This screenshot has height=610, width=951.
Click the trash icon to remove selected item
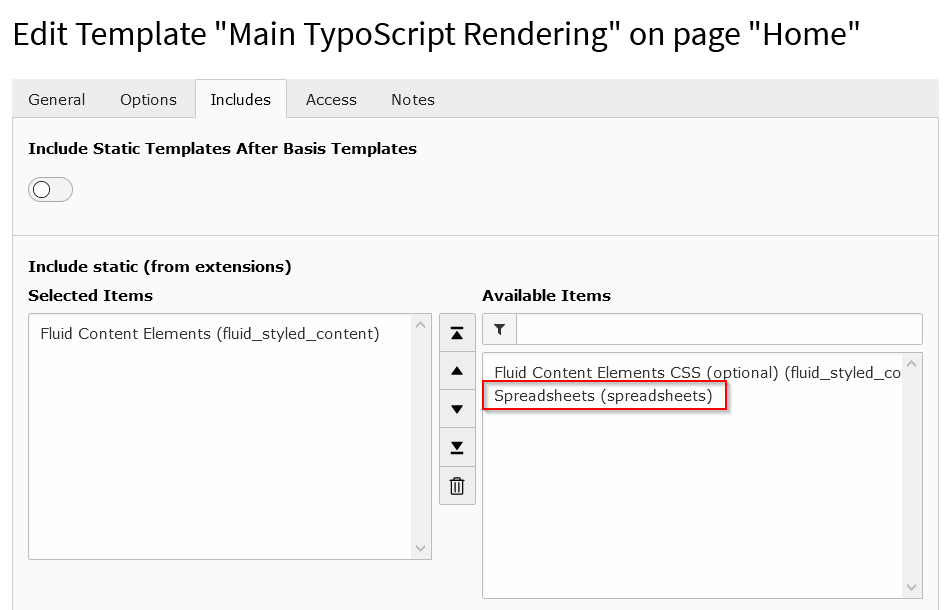point(457,486)
